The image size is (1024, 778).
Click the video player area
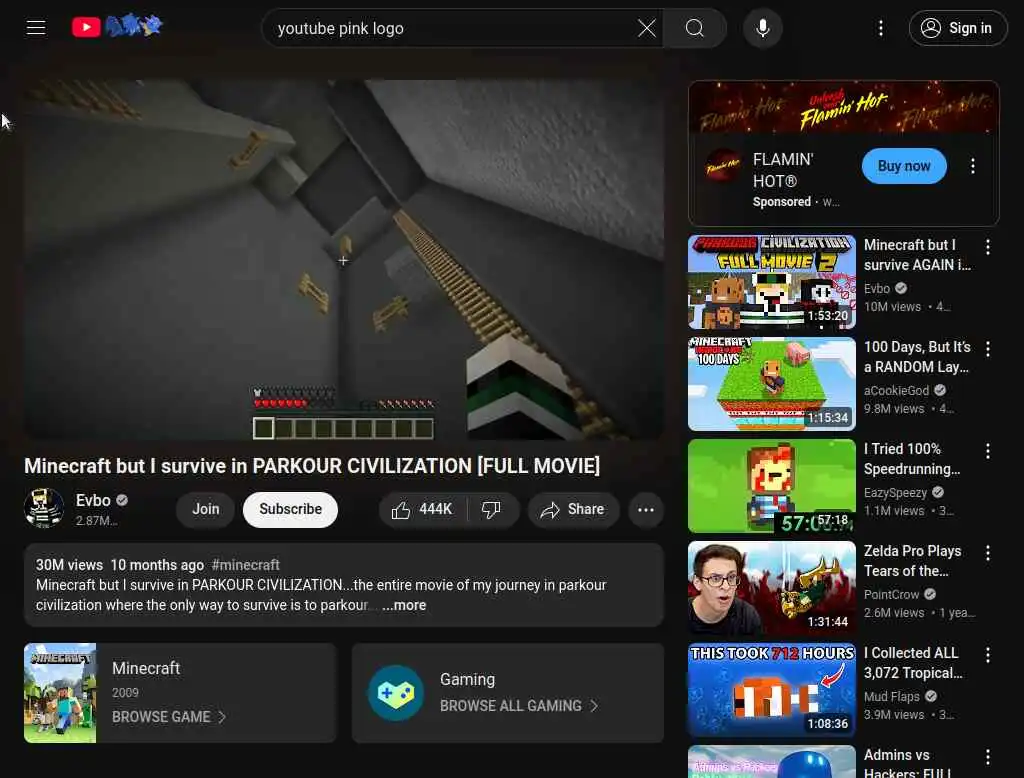344,259
